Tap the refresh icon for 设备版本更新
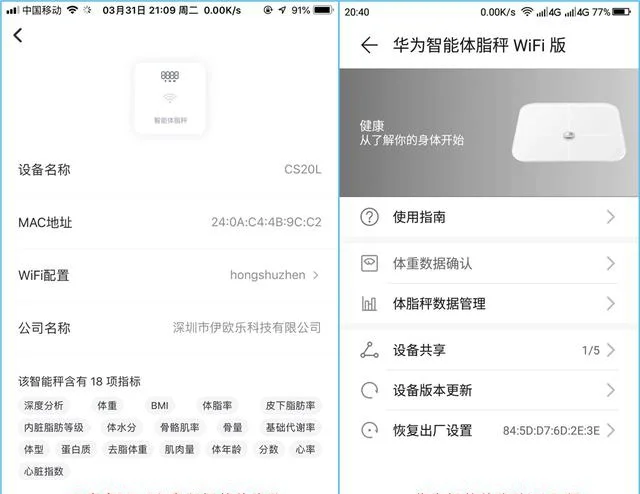 click(x=369, y=390)
